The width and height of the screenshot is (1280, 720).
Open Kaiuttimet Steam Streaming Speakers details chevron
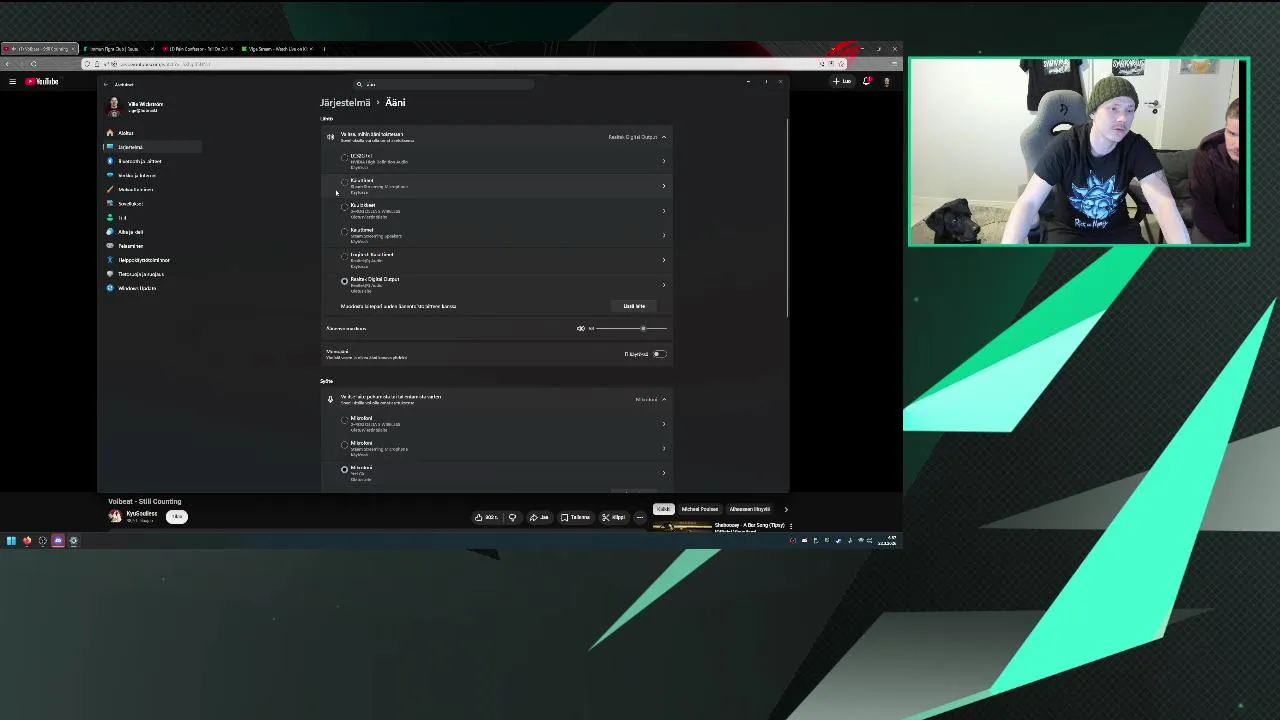tap(663, 235)
